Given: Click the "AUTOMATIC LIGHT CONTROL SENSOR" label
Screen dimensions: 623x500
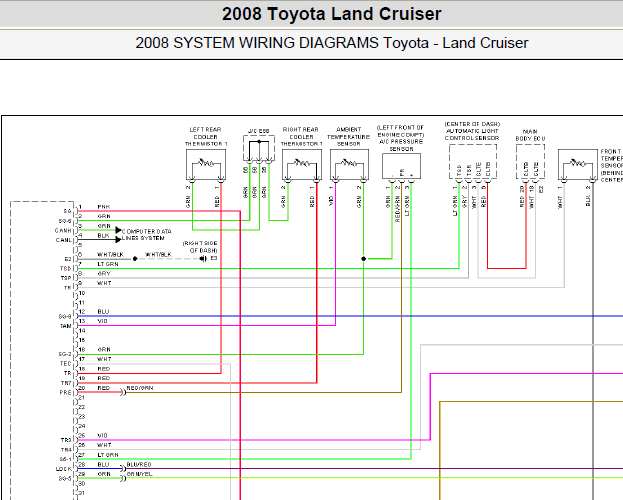Looking at the screenshot, I should (472, 134).
